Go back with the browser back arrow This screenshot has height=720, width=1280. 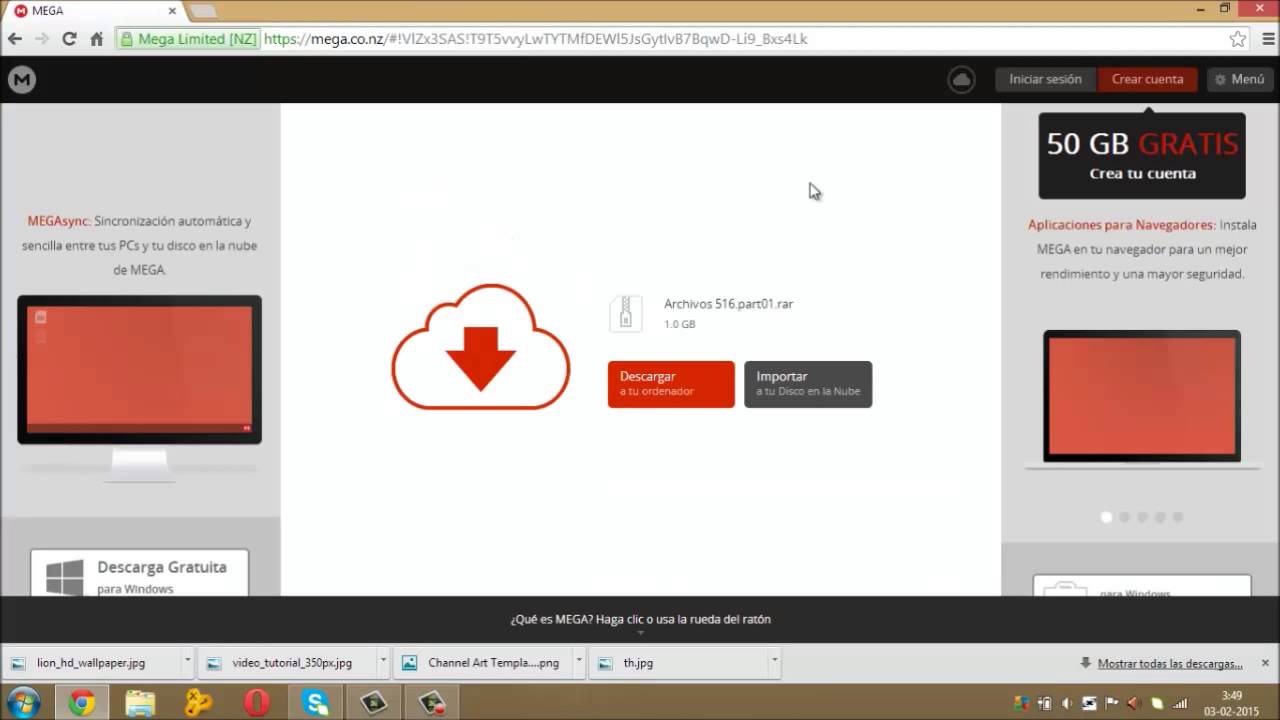15,39
